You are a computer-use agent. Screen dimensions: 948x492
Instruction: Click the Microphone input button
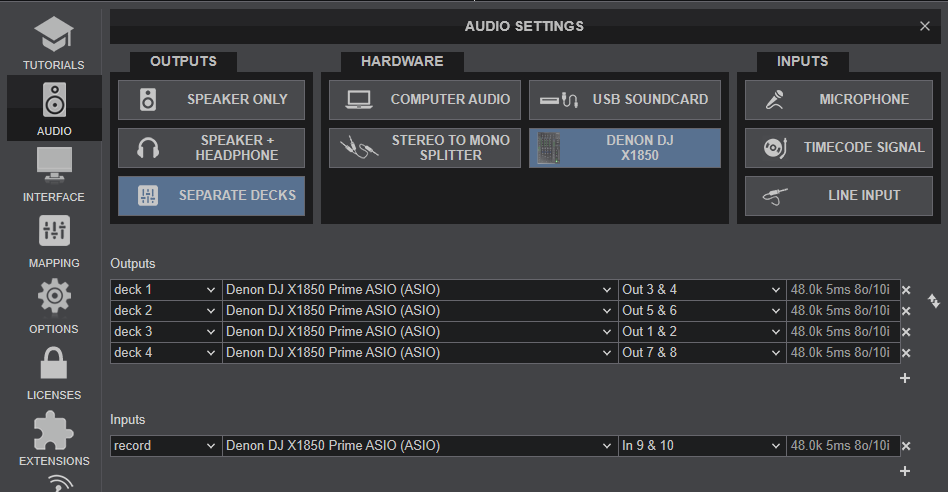pos(840,100)
